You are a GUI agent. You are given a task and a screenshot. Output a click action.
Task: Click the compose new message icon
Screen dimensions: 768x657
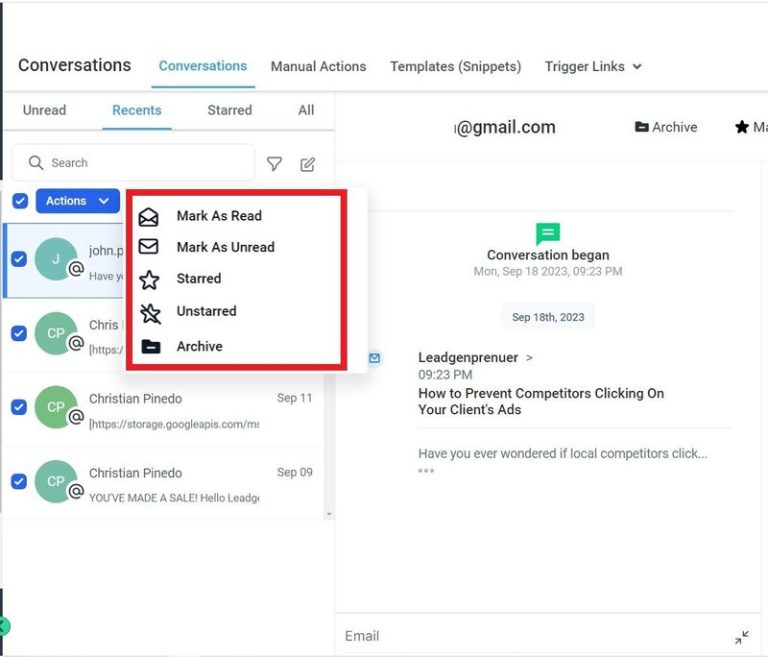(x=308, y=164)
